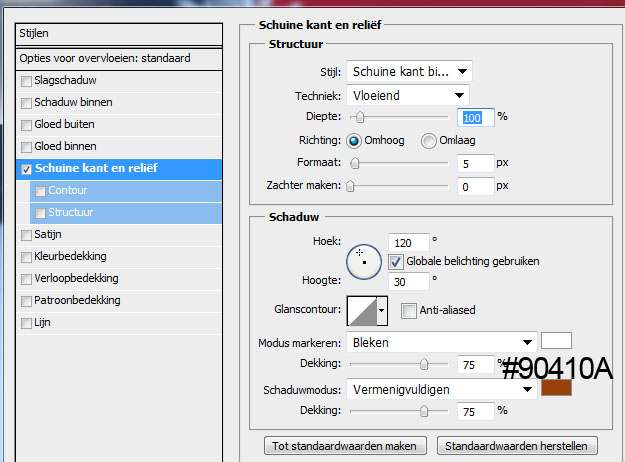Click the shadow Dekking slider handle
Image resolution: width=625 pixels, height=462 pixels.
coord(424,411)
